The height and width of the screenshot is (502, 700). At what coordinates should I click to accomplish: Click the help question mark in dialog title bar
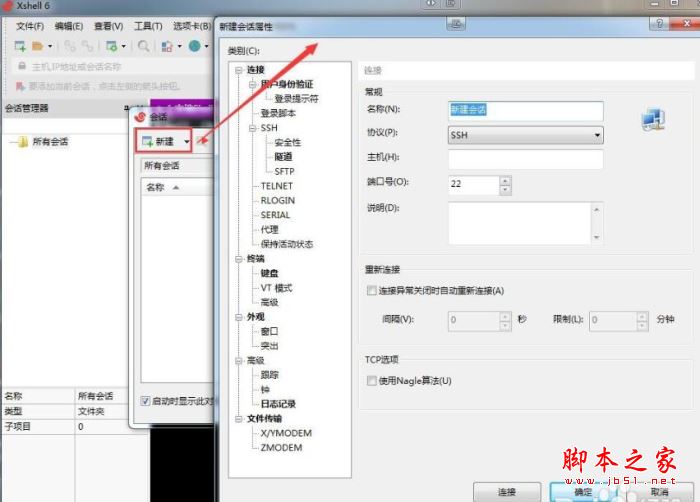coord(659,23)
